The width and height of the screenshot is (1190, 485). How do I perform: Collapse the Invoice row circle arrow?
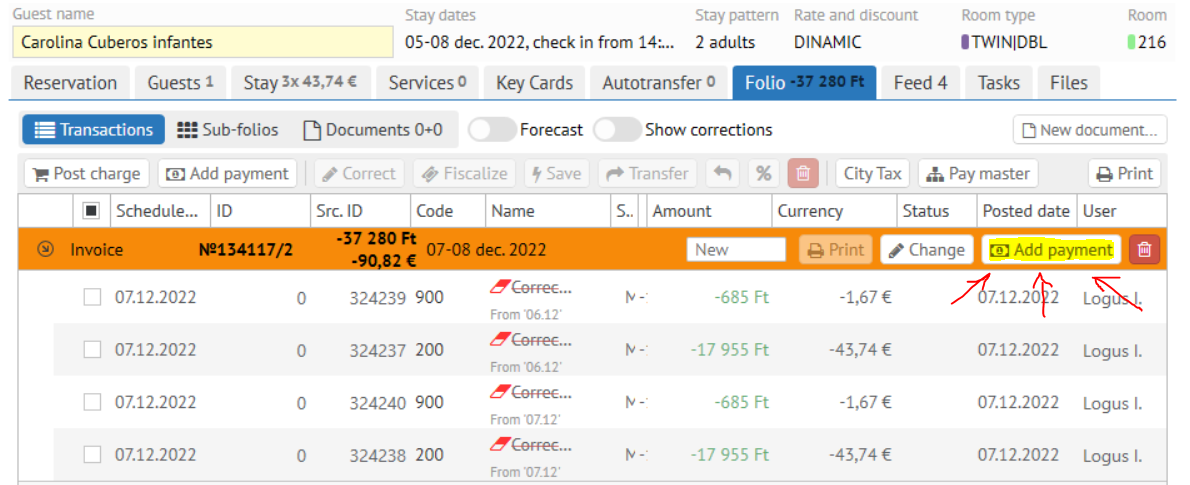pyautogui.click(x=46, y=249)
